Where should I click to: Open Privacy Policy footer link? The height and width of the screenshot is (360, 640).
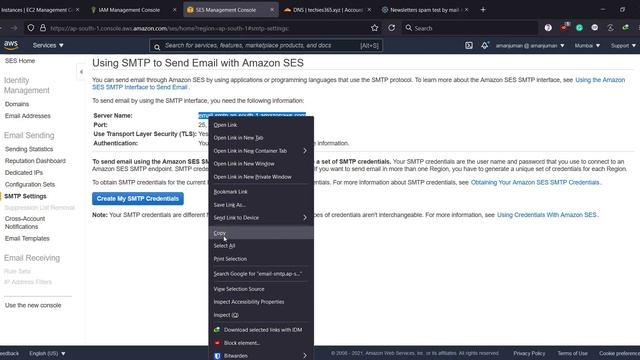(529, 353)
